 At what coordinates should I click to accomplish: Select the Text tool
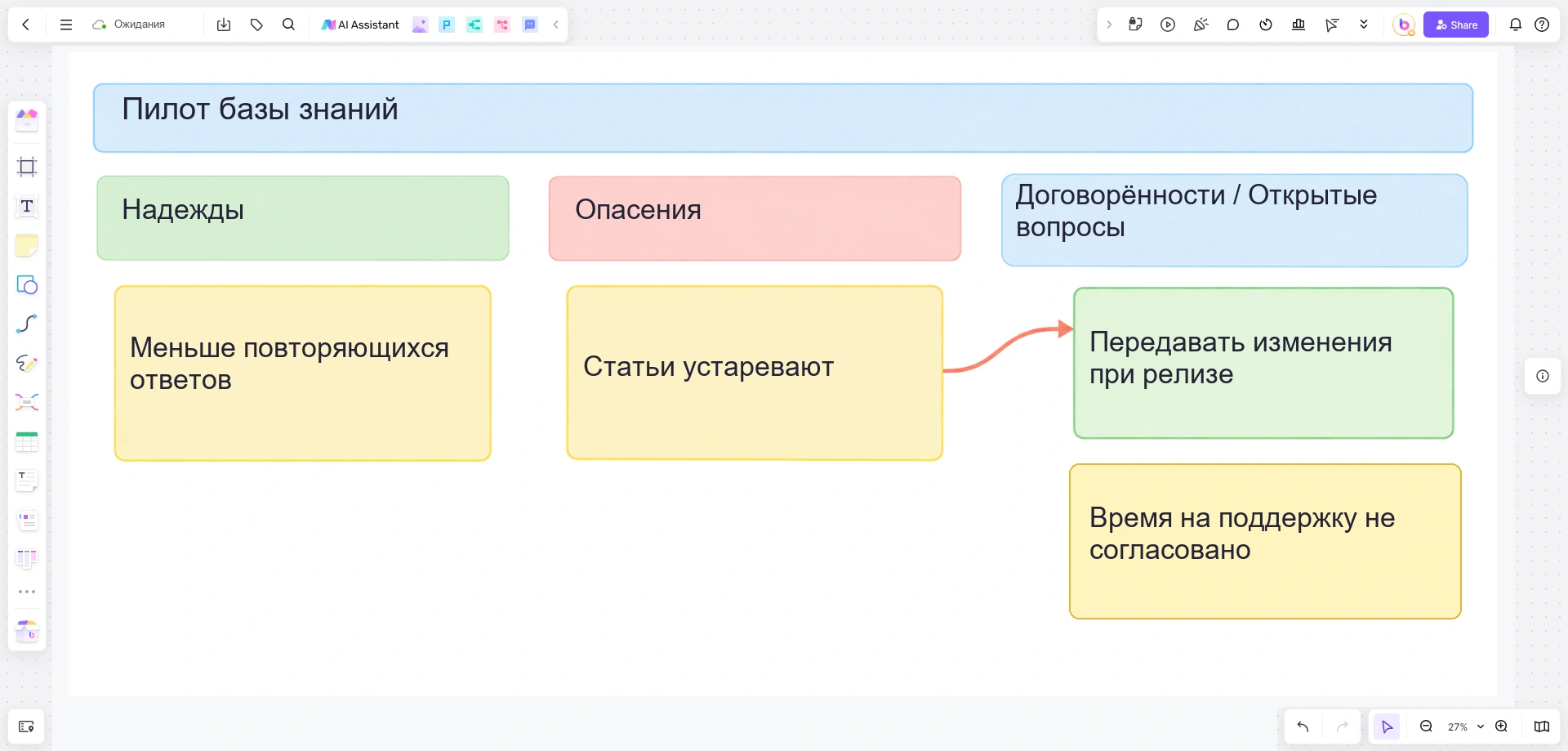coord(27,206)
